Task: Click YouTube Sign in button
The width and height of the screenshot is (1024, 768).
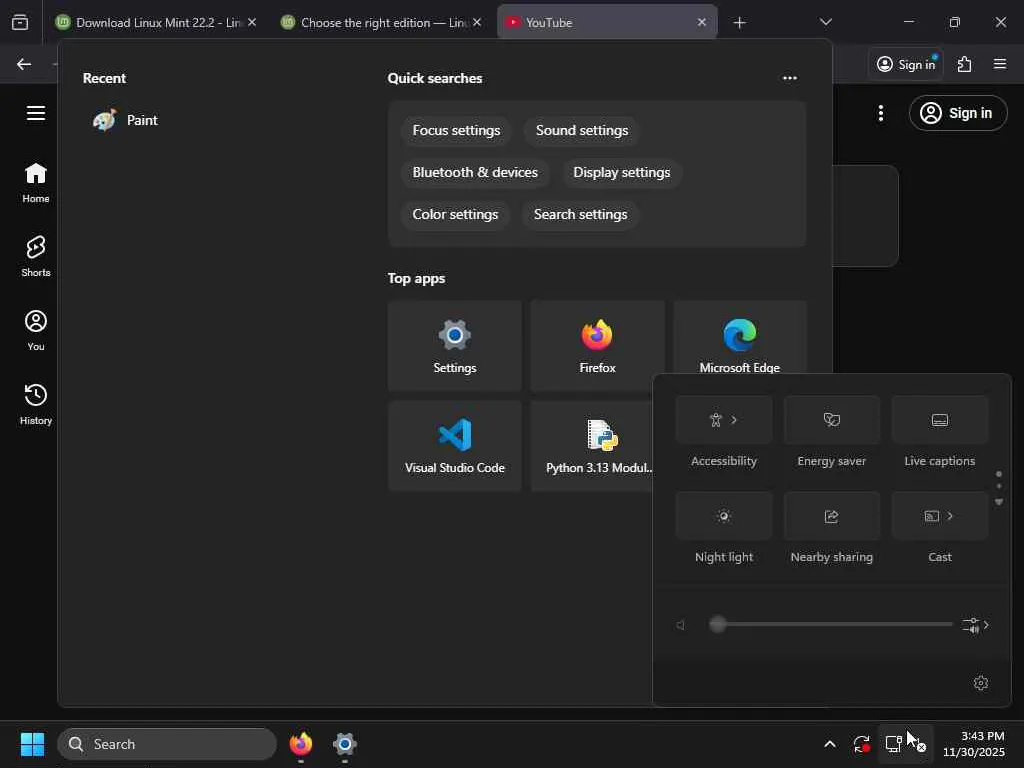Action: [x=957, y=113]
